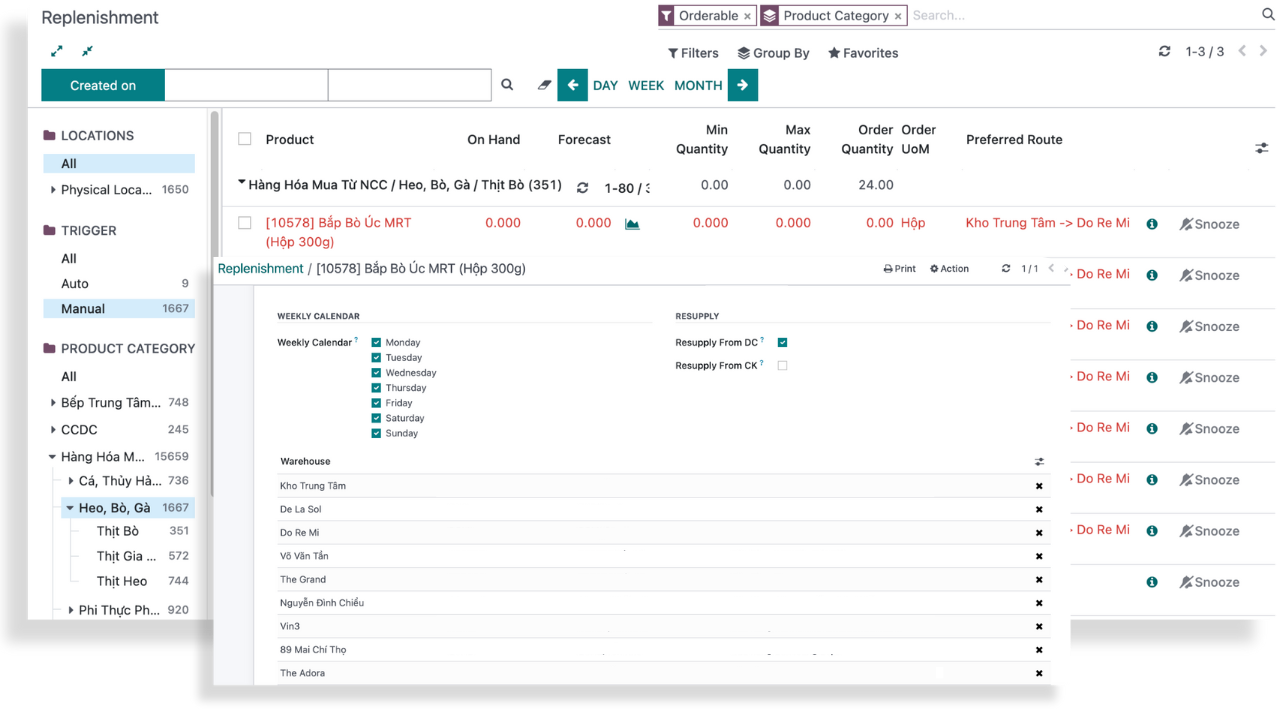Image resolution: width=1280 pixels, height=714 pixels.
Task: Switch to WEEK view
Action: tap(646, 85)
